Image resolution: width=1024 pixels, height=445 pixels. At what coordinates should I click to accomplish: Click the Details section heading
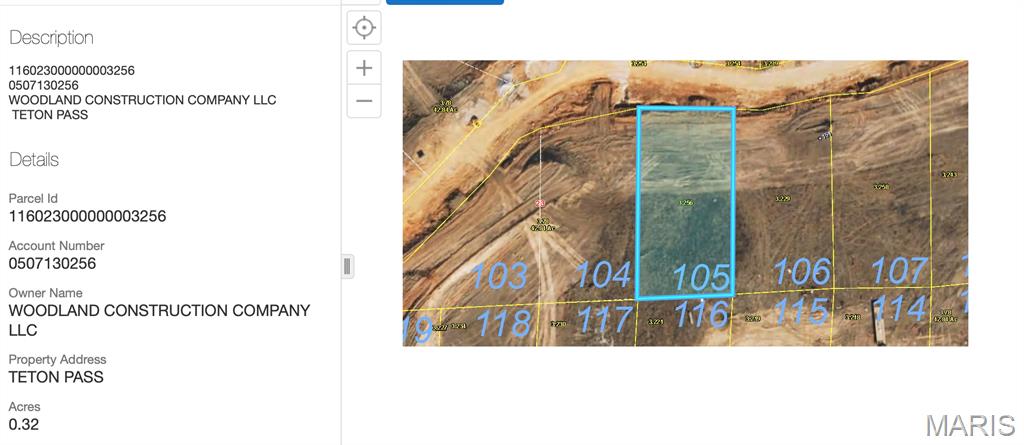[x=34, y=160]
